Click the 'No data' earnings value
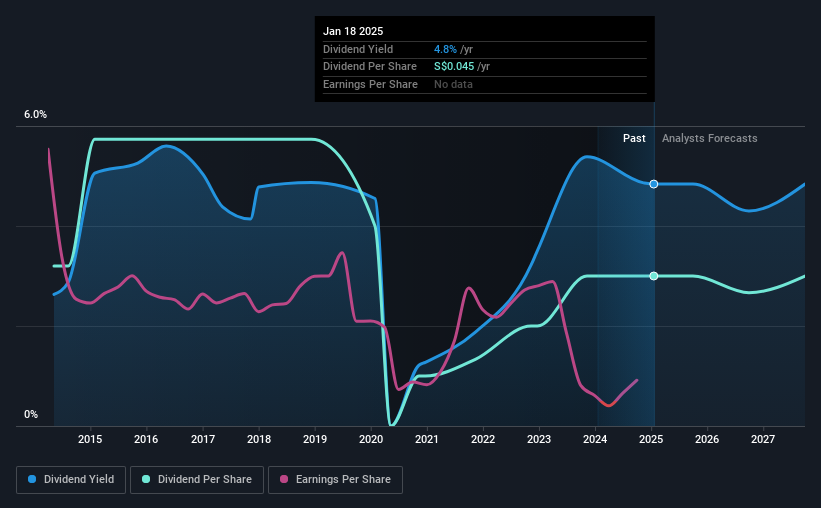Image resolution: width=821 pixels, height=508 pixels. (x=453, y=84)
